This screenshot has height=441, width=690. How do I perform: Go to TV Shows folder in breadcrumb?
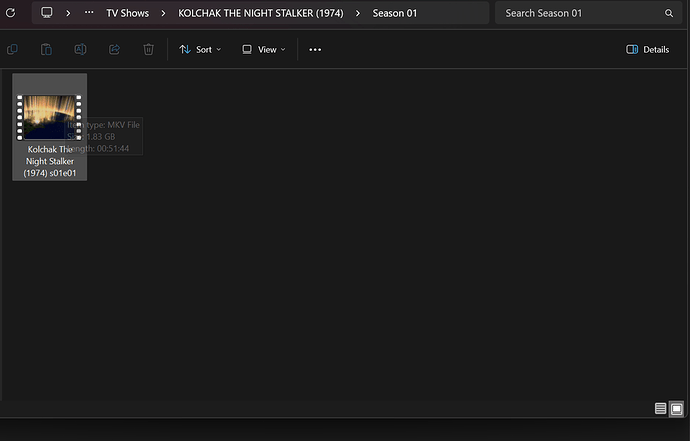coord(128,13)
